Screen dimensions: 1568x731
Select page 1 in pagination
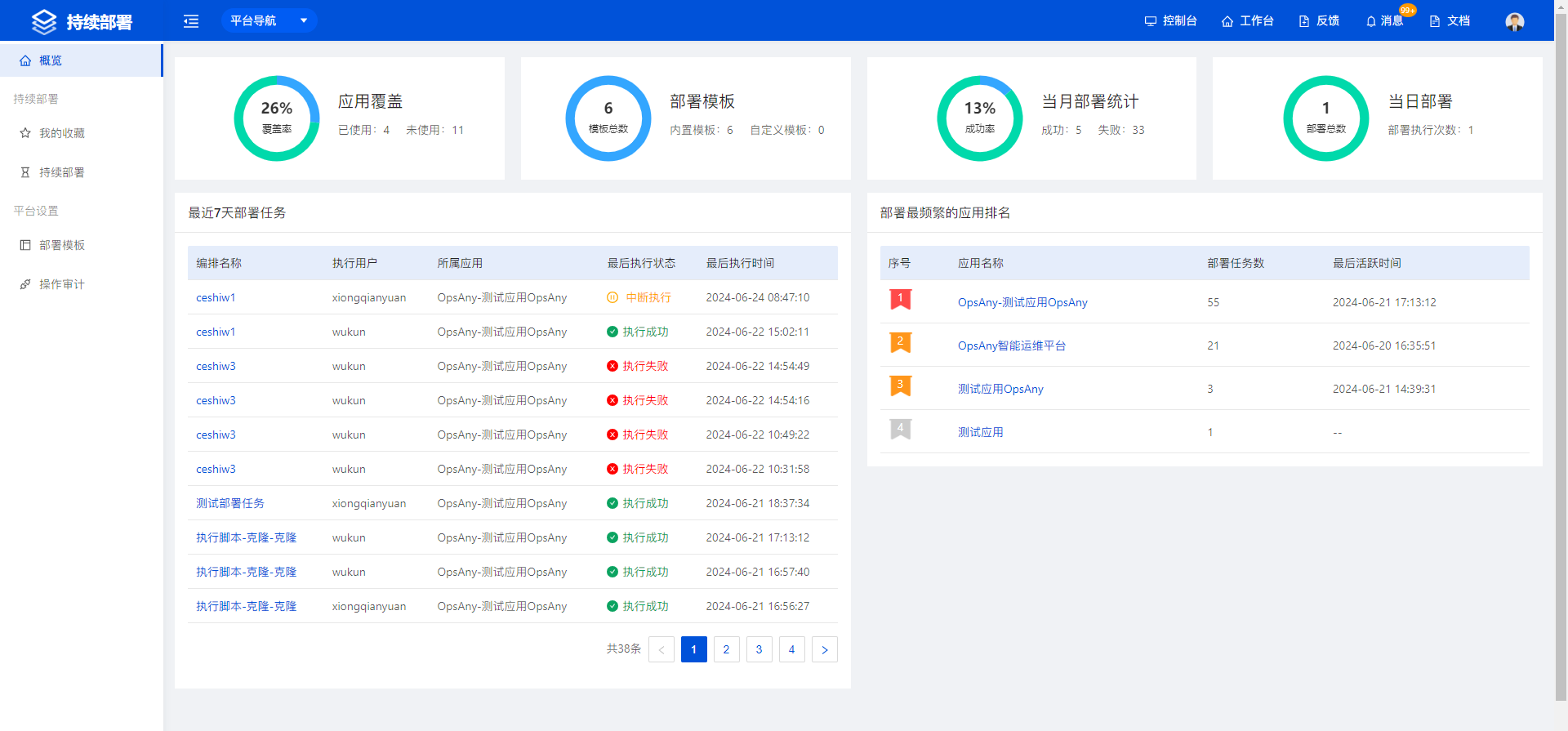pos(694,649)
